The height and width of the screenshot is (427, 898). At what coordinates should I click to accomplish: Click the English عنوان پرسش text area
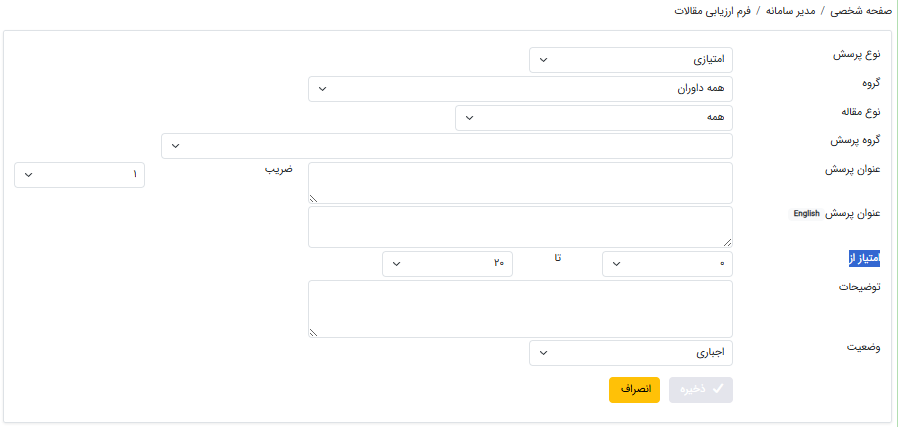520,227
